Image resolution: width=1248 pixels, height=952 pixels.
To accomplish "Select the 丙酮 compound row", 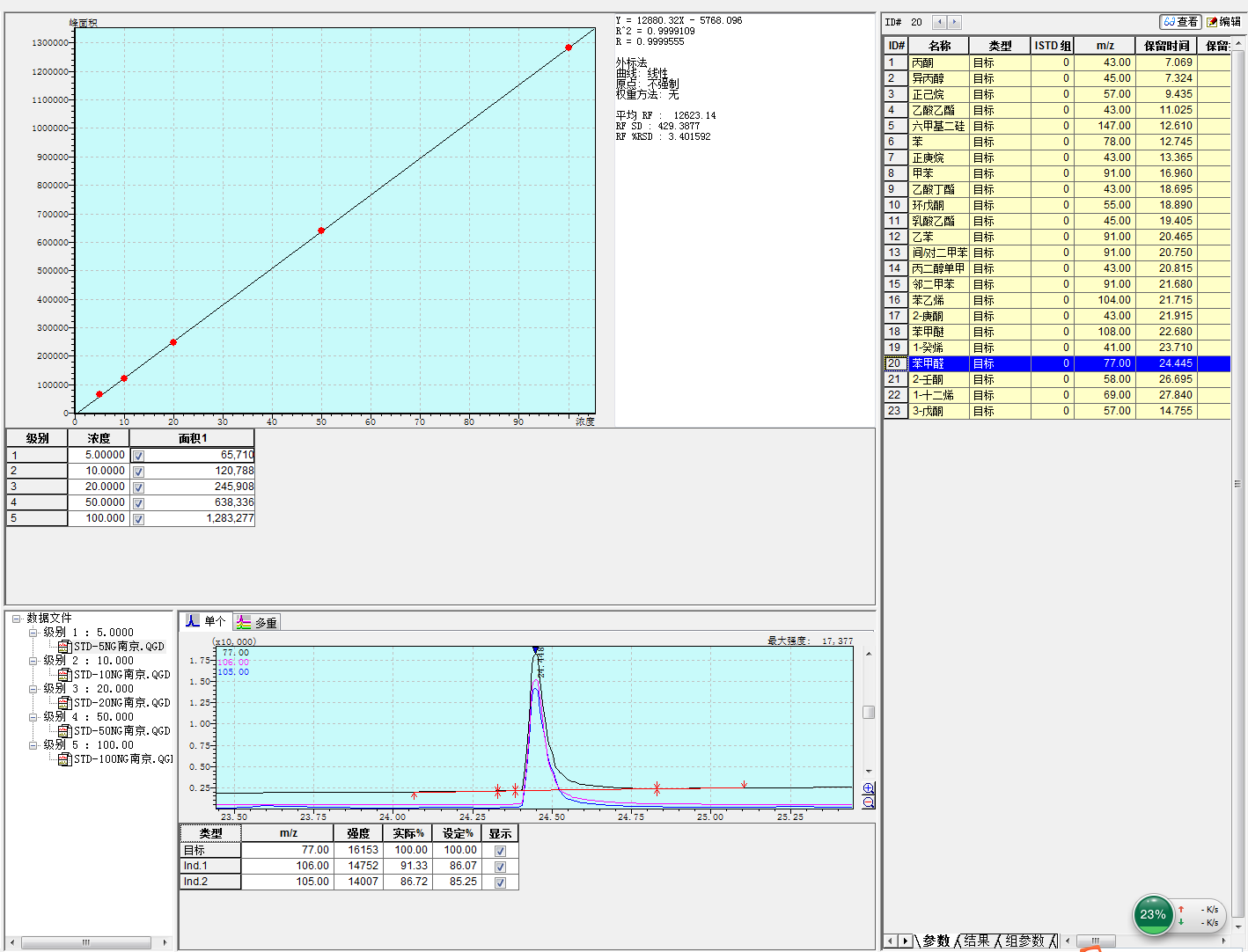I will 1057,62.
